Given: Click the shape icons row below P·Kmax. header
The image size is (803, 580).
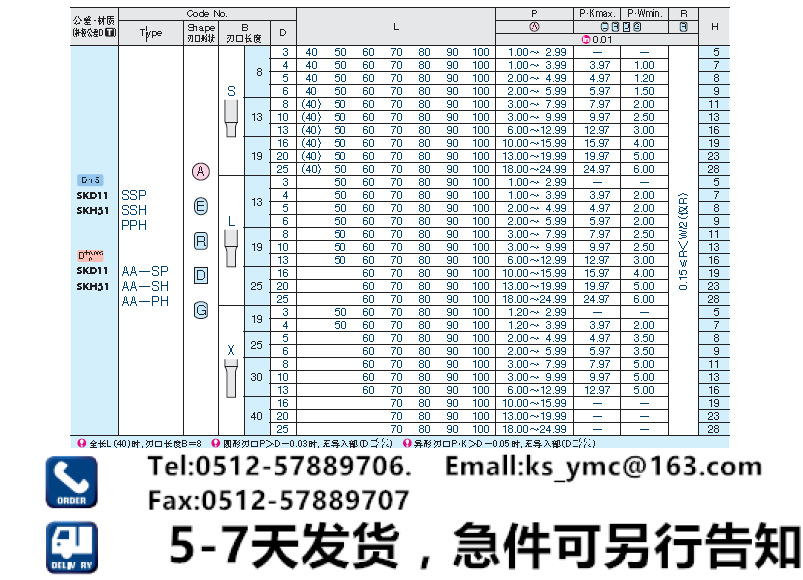Looking at the screenshot, I should tap(620, 27).
